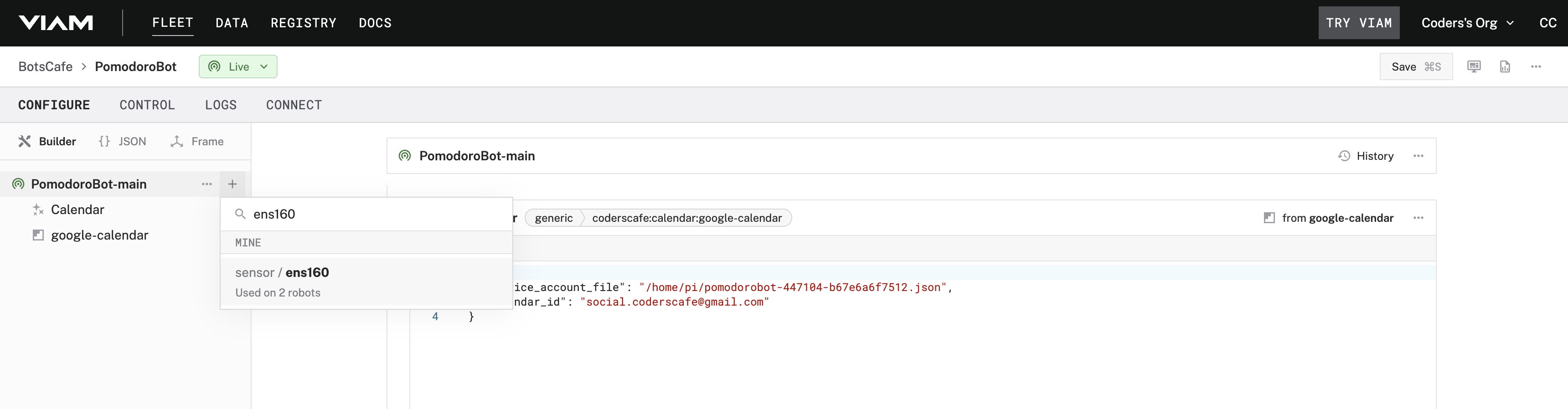Click the line 4 closing brace in editor
The width and height of the screenshot is (1568, 409).
point(471,317)
